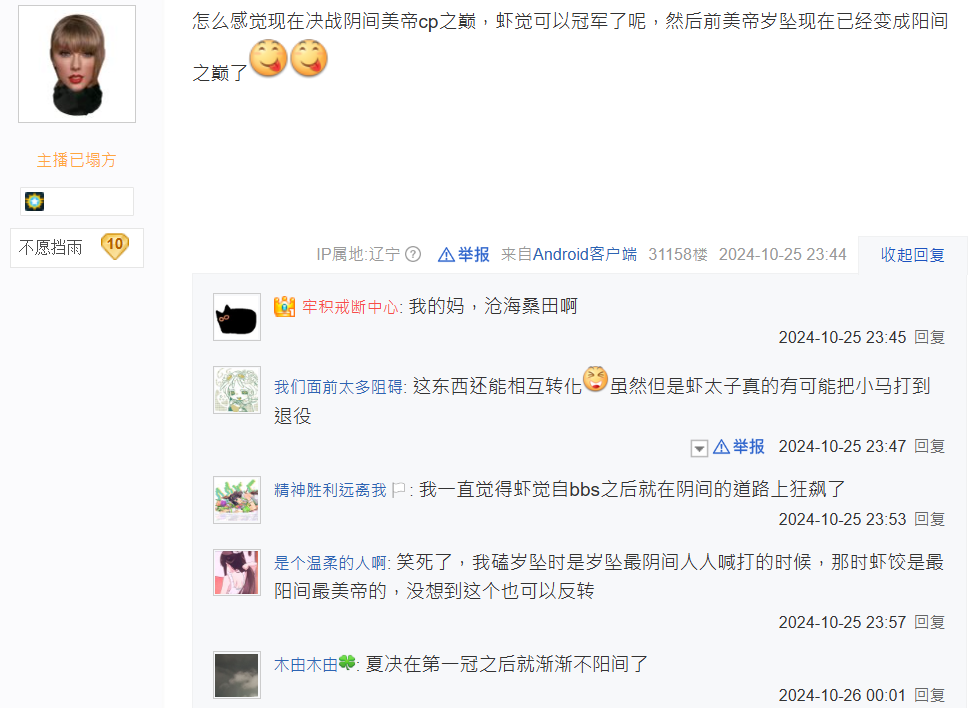Click the clover icon next to 木由木由

tap(347, 663)
